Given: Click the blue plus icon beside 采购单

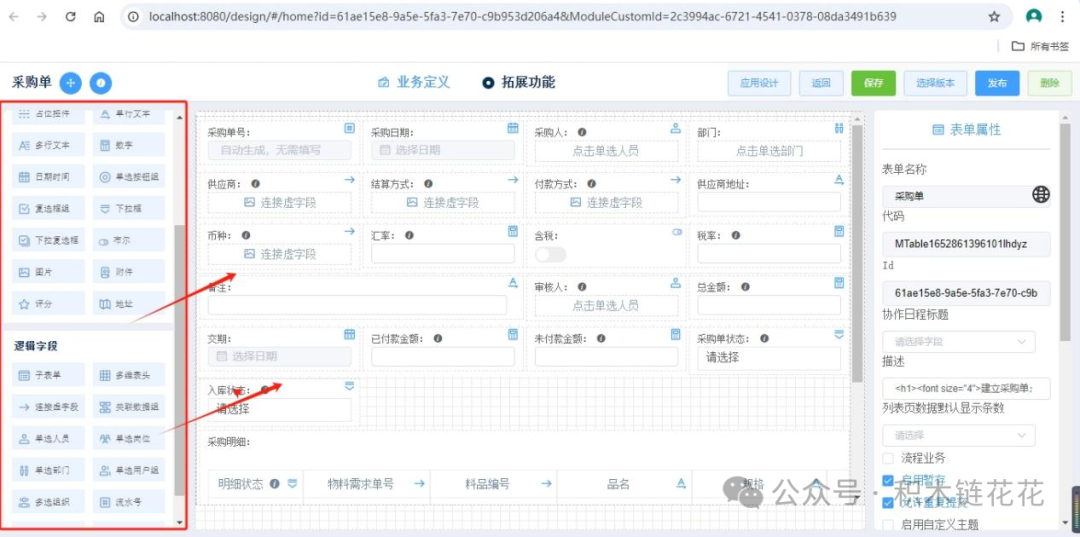Looking at the screenshot, I should (70, 83).
